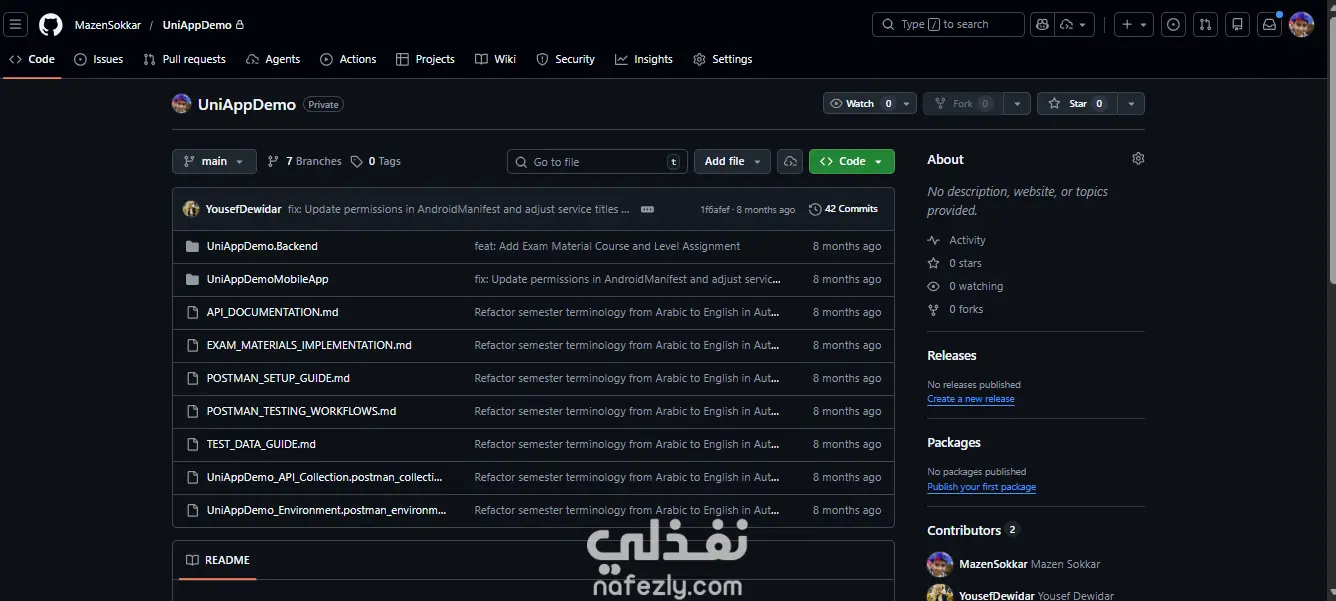Viewport: 1336px width, 601px height.
Task: Open commit message 'feat: Add Exam Material Course'
Action: 607,246
